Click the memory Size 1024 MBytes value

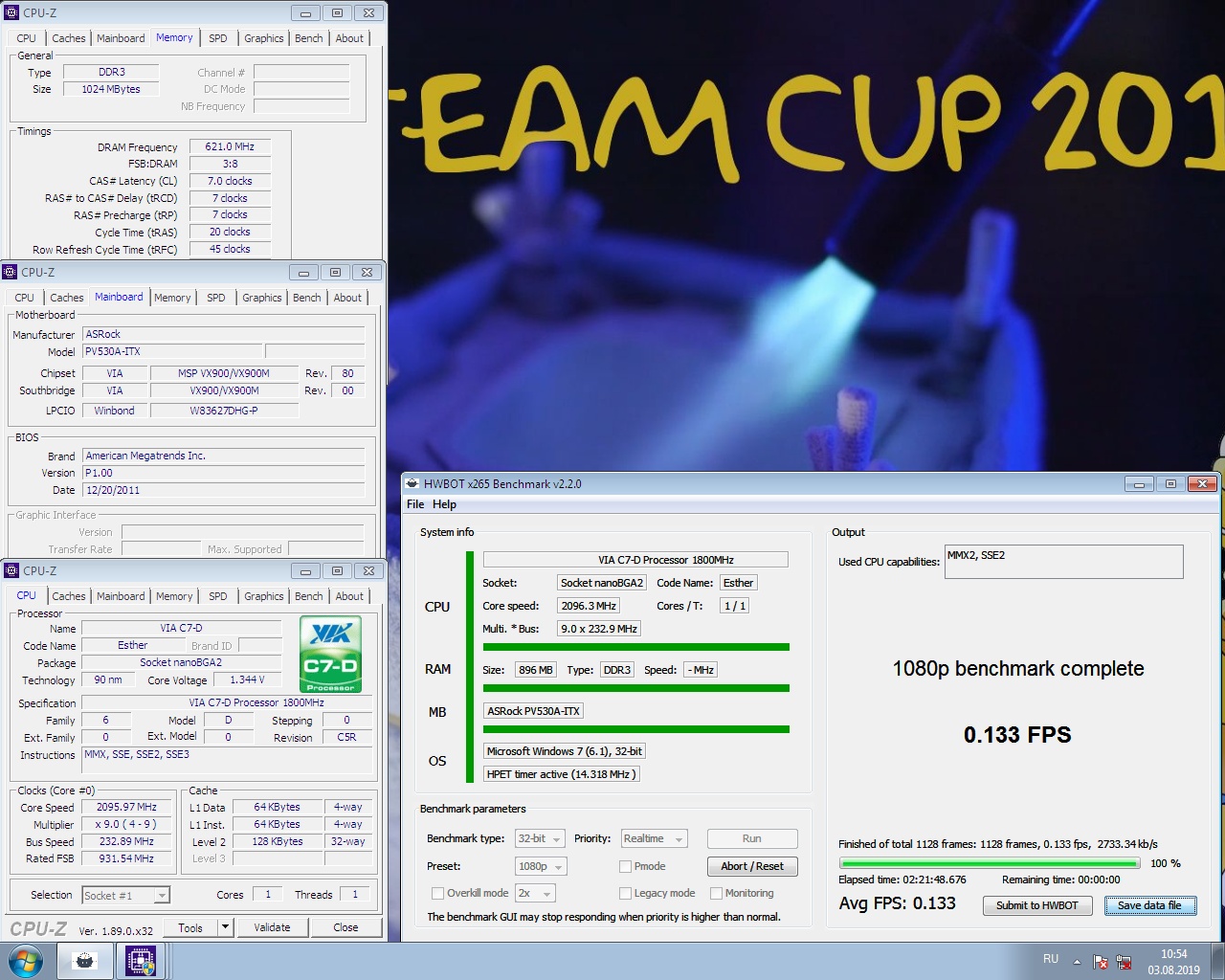pos(111,89)
